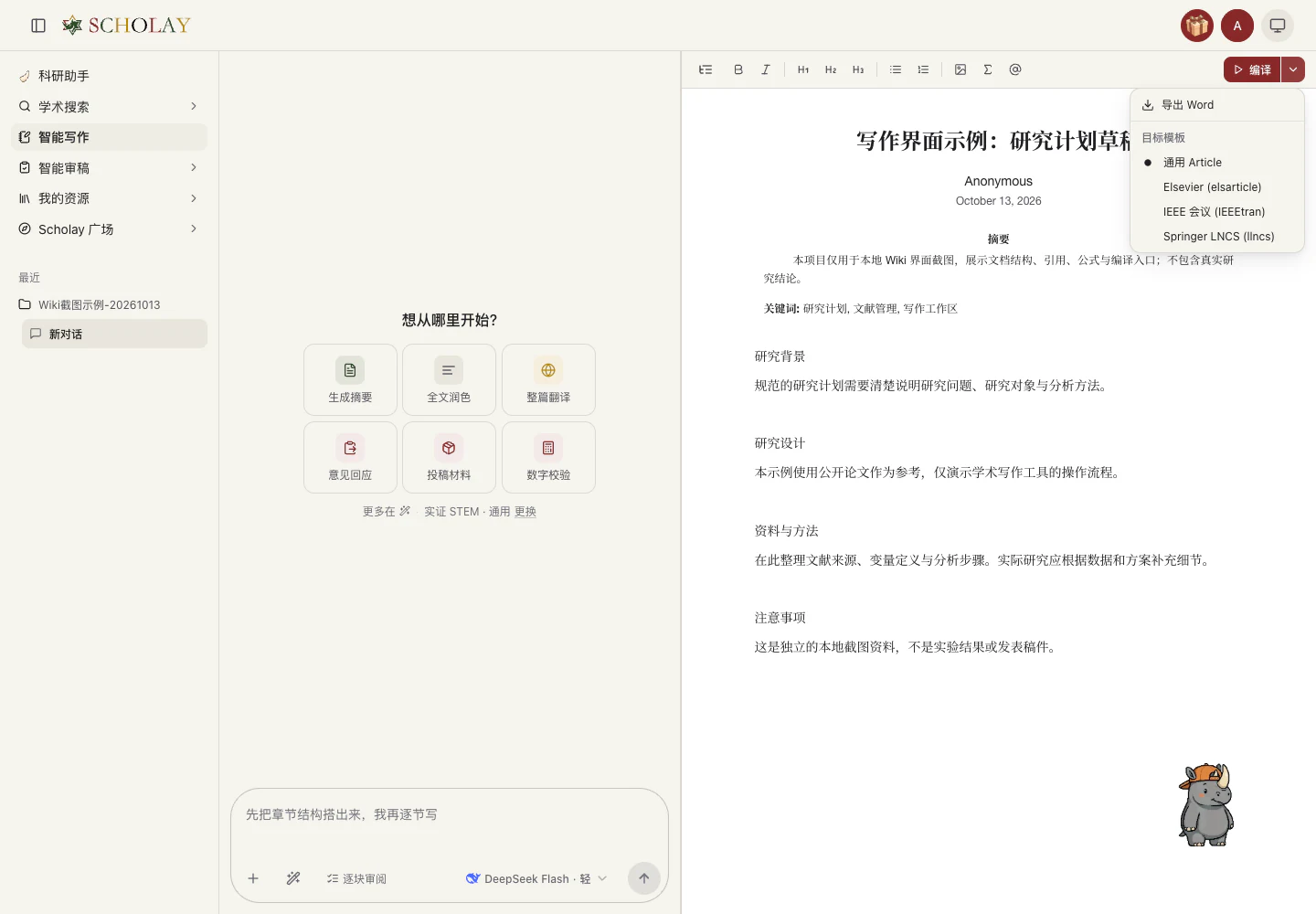Insert citation using the @ icon
The width and height of the screenshot is (1316, 914).
[x=1015, y=69]
